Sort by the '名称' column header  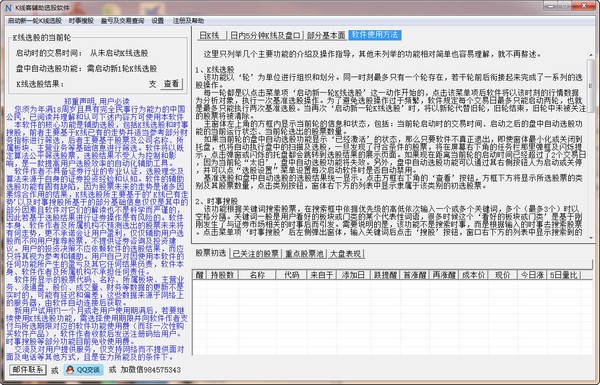click(258, 275)
